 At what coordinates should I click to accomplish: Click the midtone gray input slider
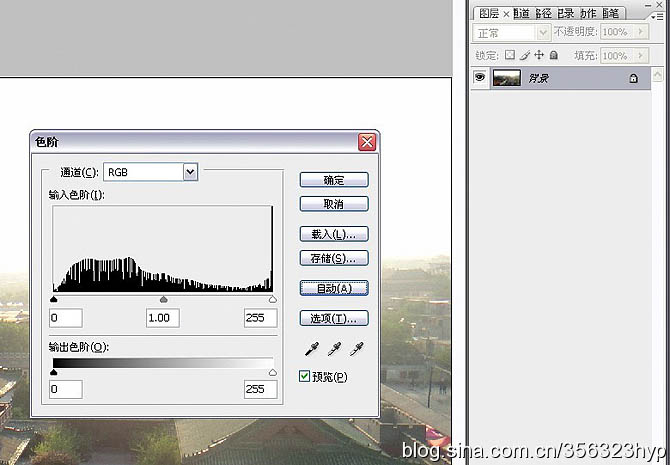(x=163, y=300)
